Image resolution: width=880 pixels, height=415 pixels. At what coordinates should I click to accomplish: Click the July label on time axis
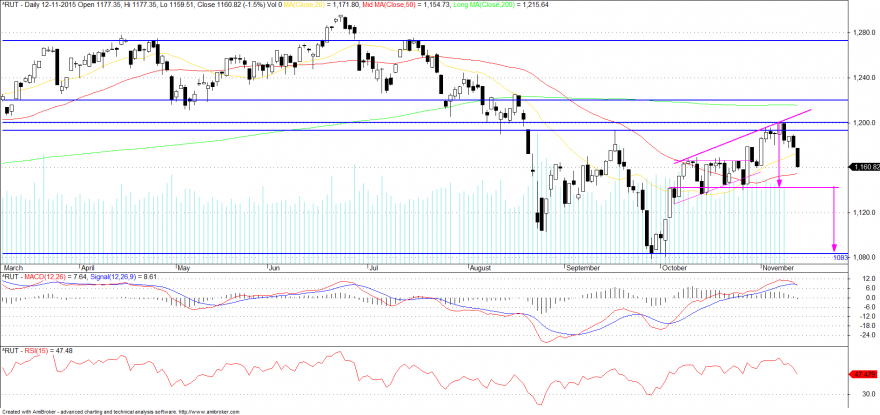click(376, 267)
